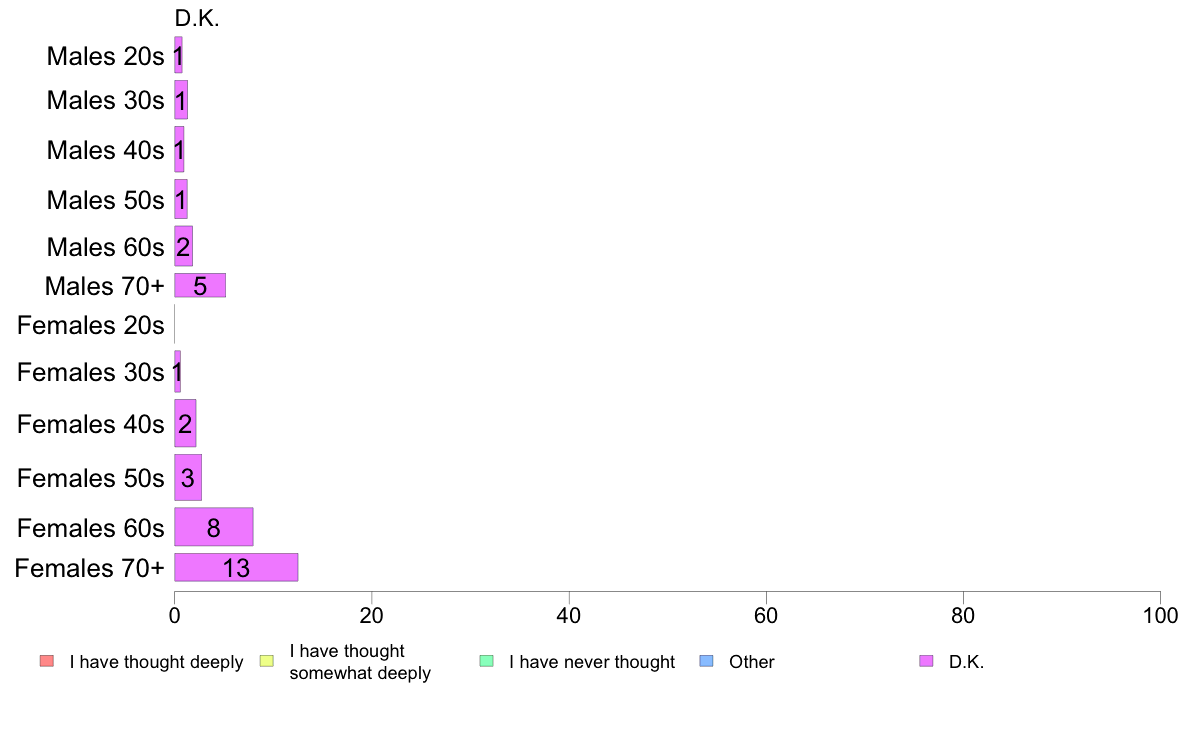Click the red 'I have thought deeply' swatch
The height and width of the screenshot is (736, 1188).
pyautogui.click(x=47, y=661)
